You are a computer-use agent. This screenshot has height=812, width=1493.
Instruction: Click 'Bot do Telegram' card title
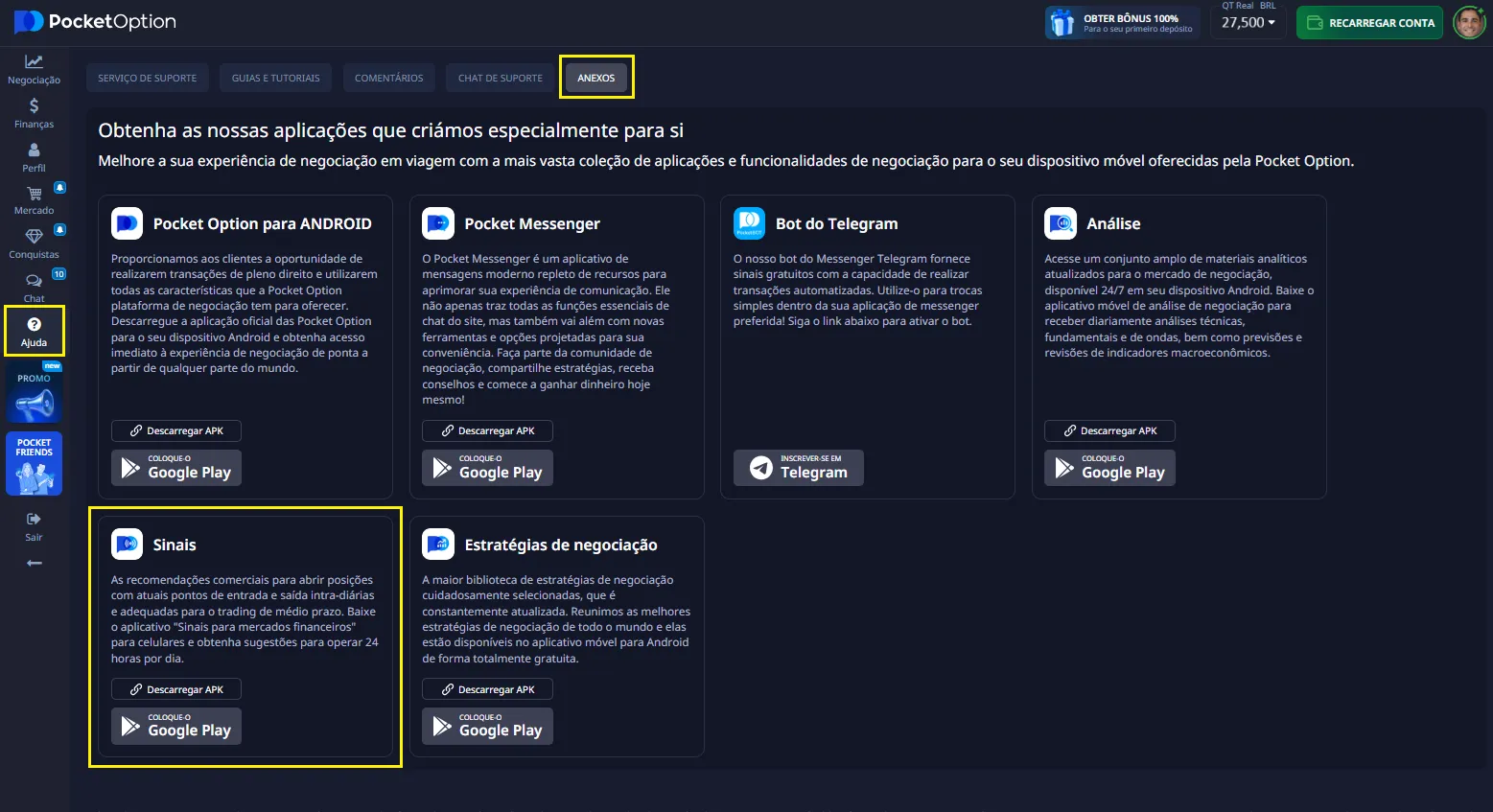coord(836,223)
